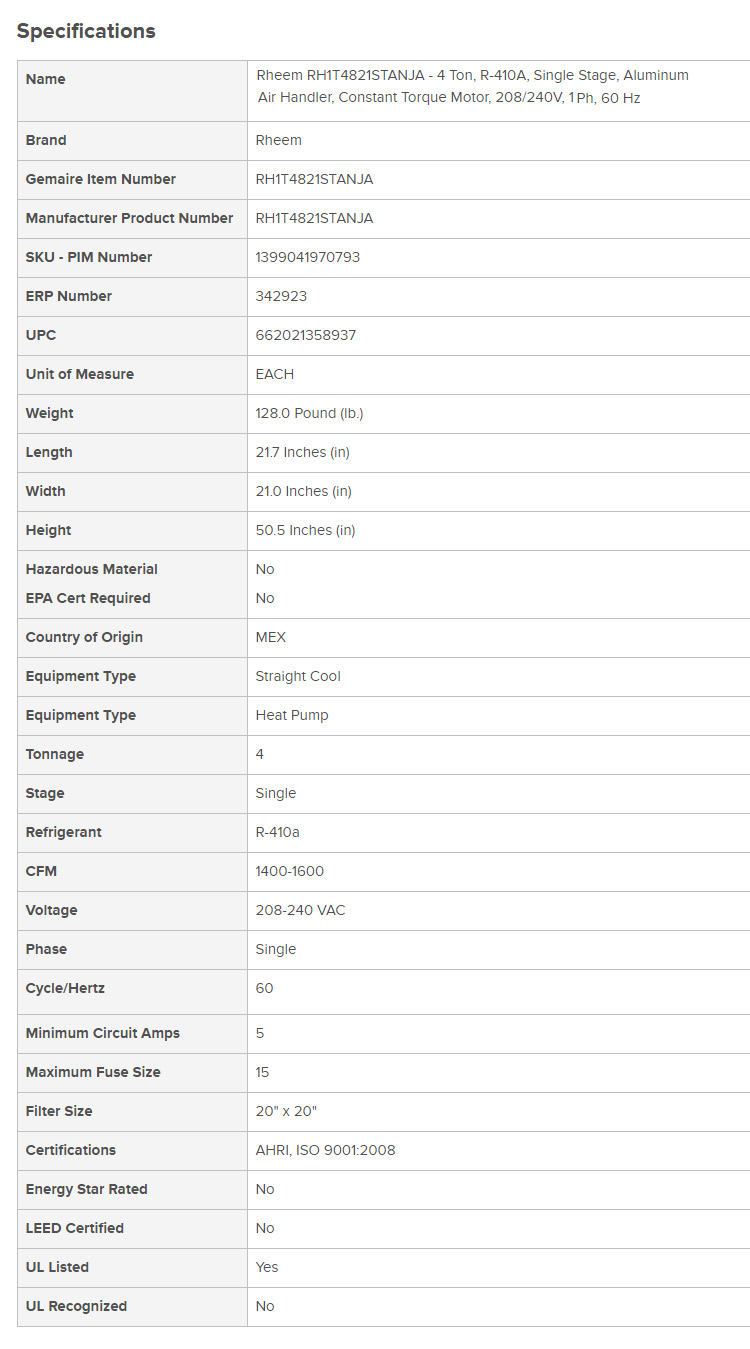
Task: Select the UPC code 662021358937
Action: tap(305, 335)
